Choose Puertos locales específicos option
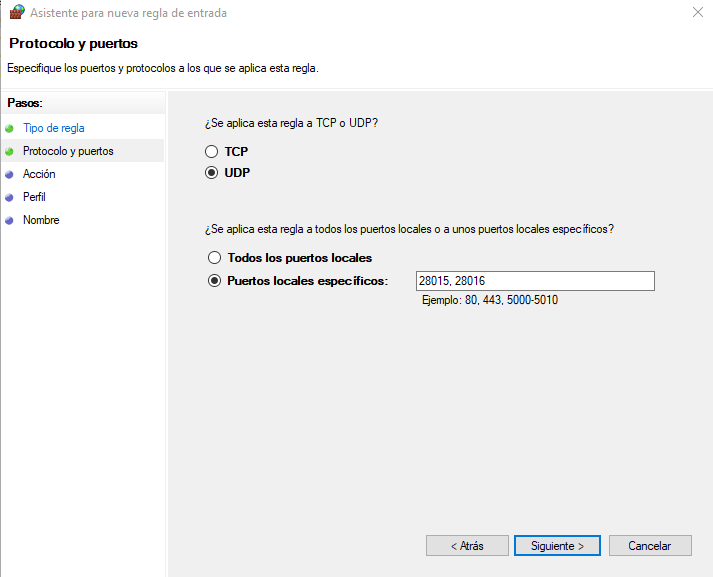Viewport: 713px width, 577px height. [214, 281]
